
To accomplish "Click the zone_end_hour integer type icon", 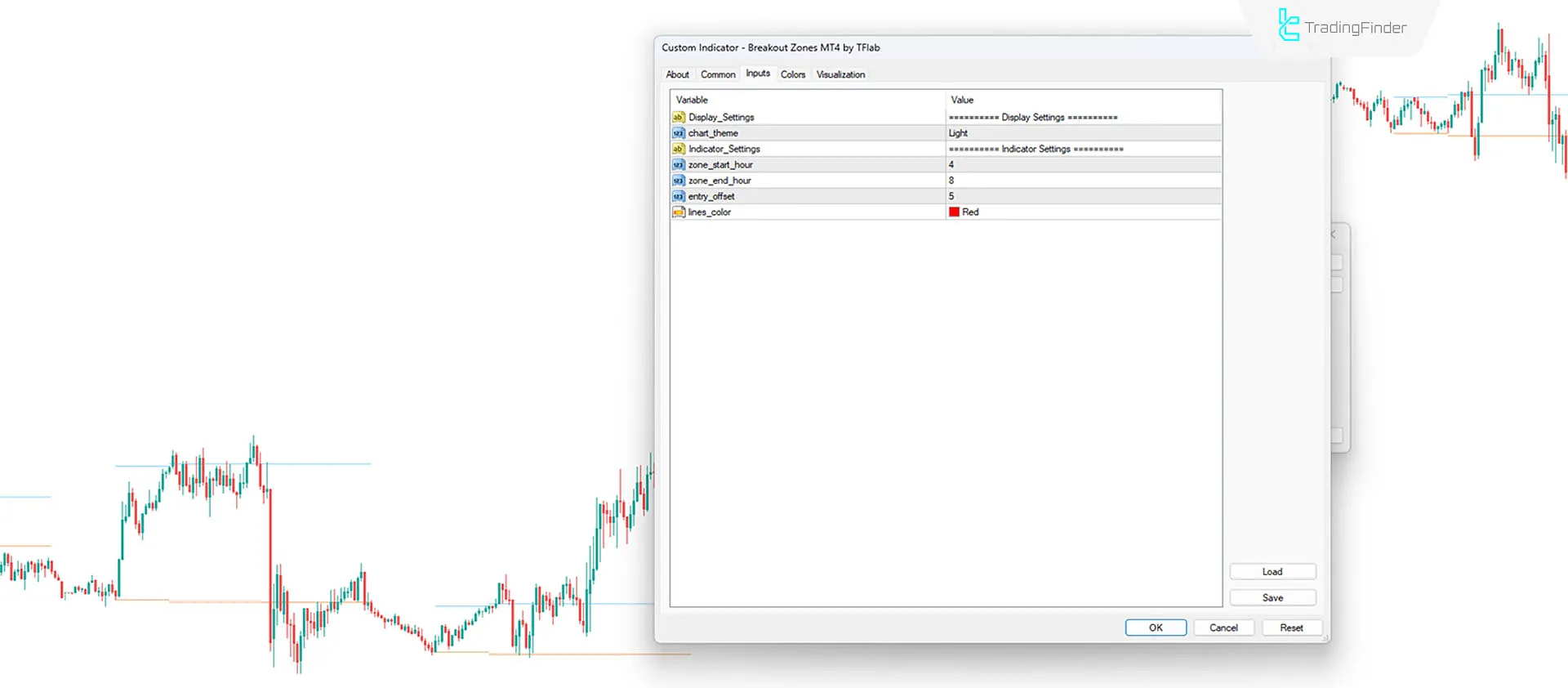I will [x=678, y=181].
